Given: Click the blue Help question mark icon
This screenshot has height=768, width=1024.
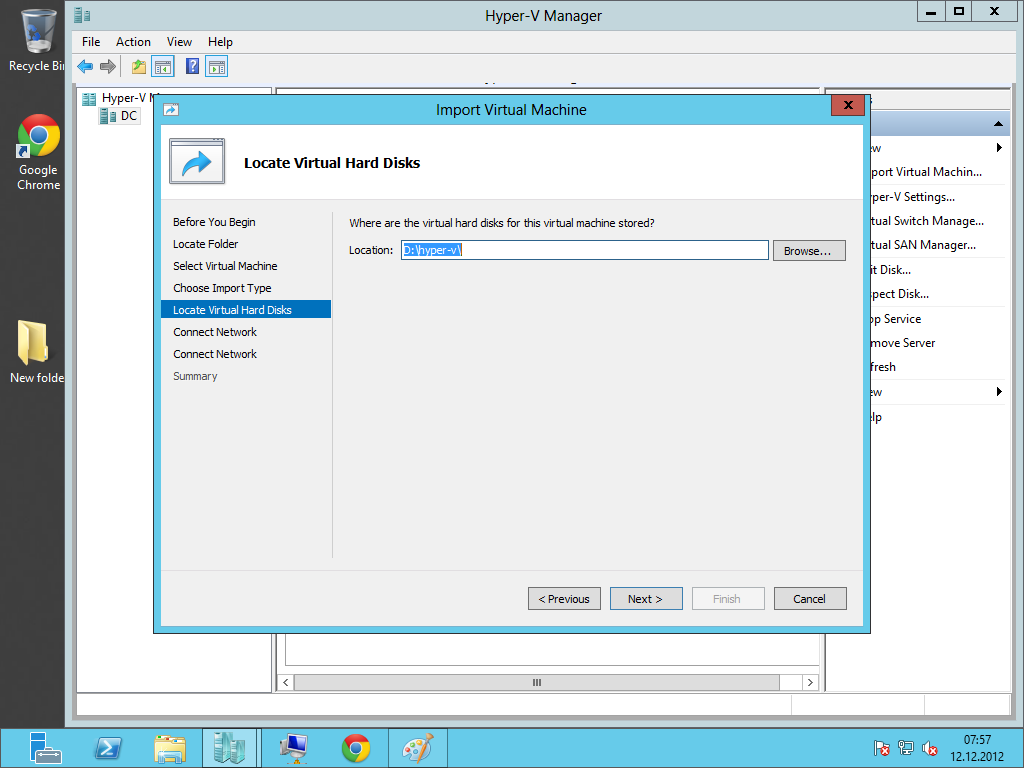Looking at the screenshot, I should point(192,67).
